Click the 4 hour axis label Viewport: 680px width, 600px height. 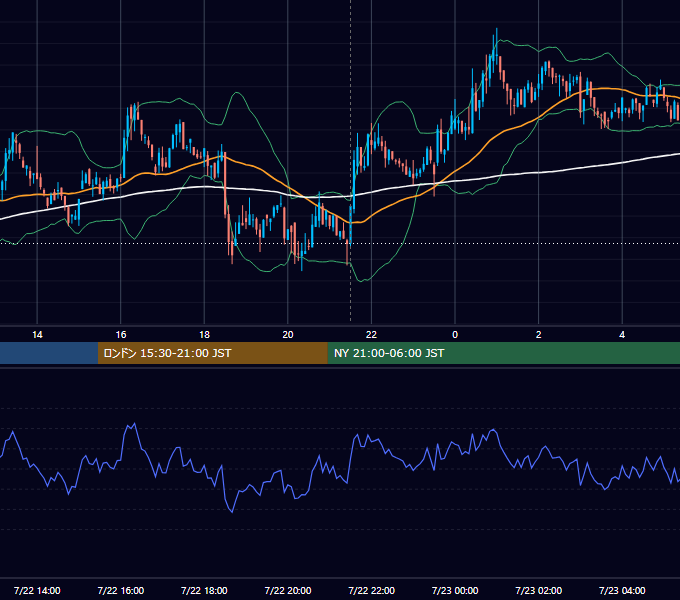coord(622,335)
